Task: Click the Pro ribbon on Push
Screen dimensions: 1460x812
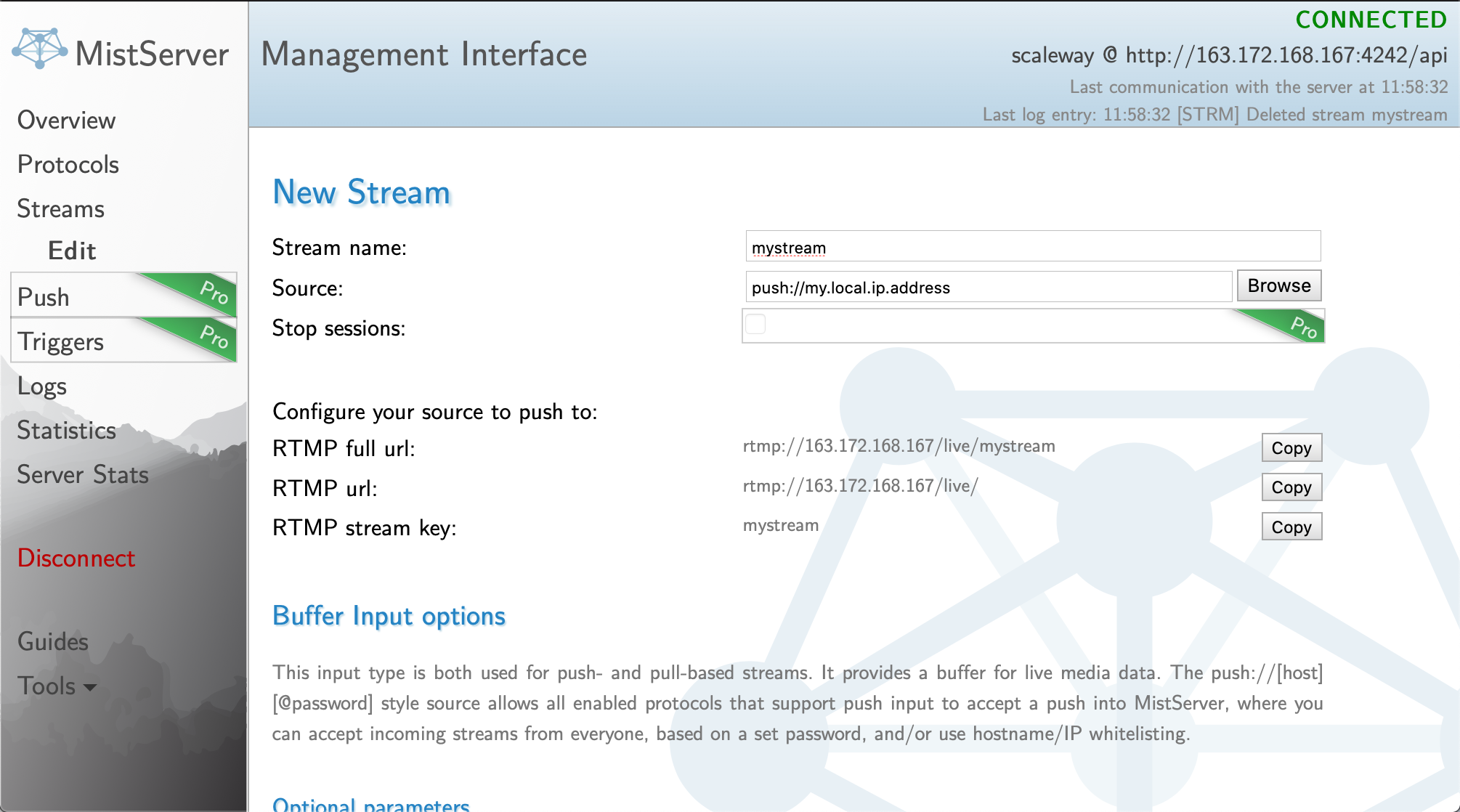Action: tap(212, 292)
